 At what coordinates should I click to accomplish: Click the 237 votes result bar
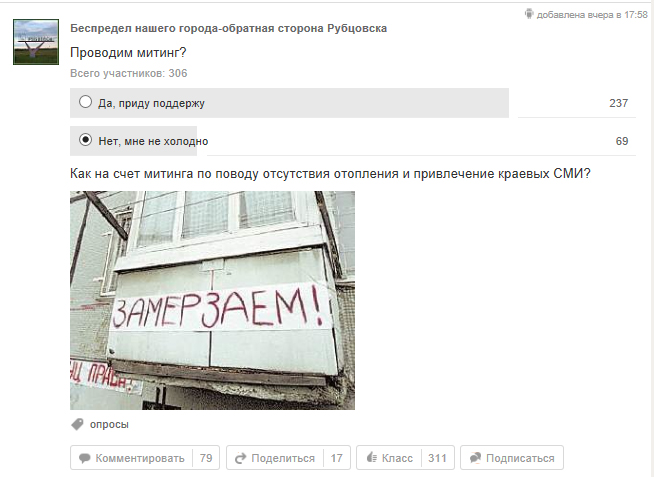pos(289,103)
